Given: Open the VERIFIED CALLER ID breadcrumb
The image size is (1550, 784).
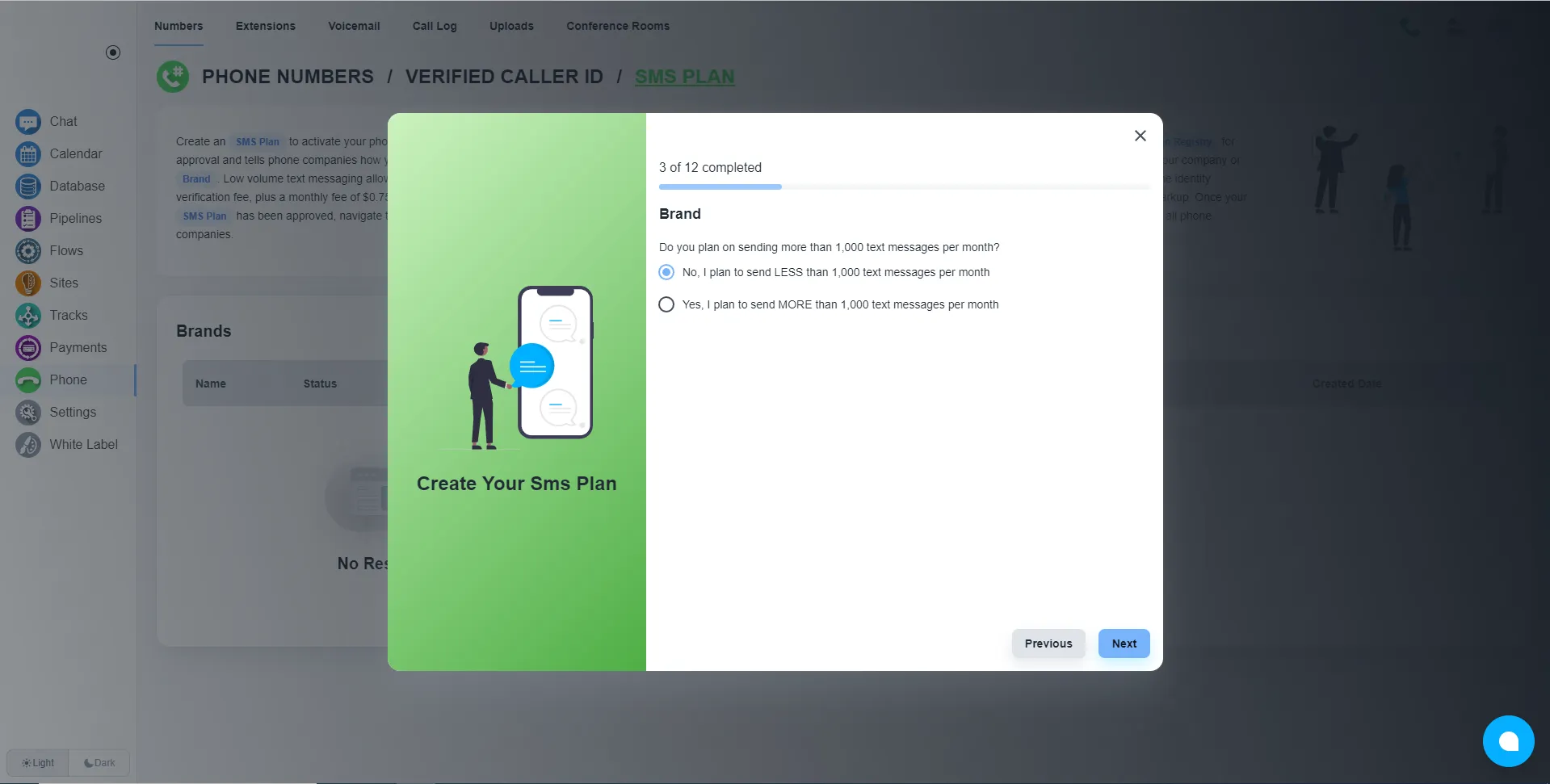Looking at the screenshot, I should pyautogui.click(x=504, y=77).
